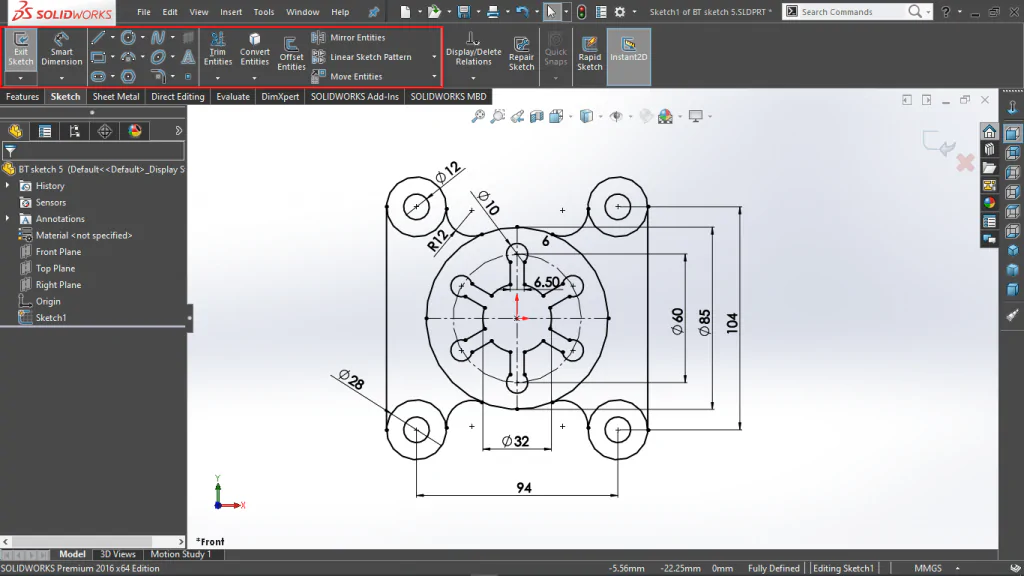
Task: Expand the Annotations tree node
Action: (8, 218)
